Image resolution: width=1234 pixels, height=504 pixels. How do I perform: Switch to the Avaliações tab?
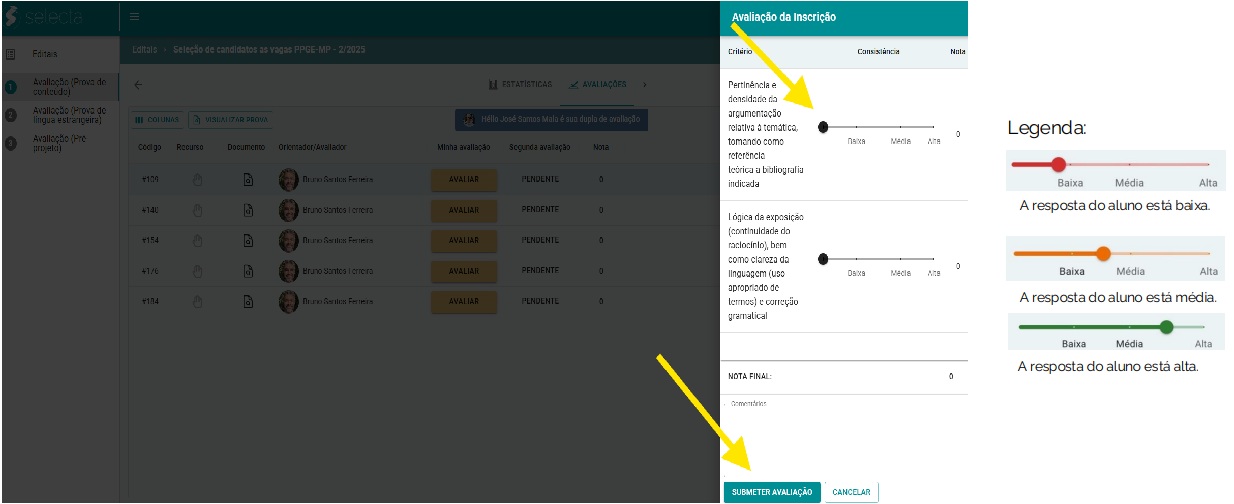click(x=598, y=85)
